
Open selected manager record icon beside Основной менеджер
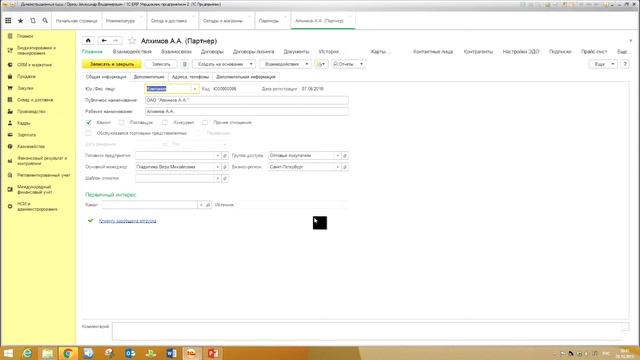click(224, 167)
